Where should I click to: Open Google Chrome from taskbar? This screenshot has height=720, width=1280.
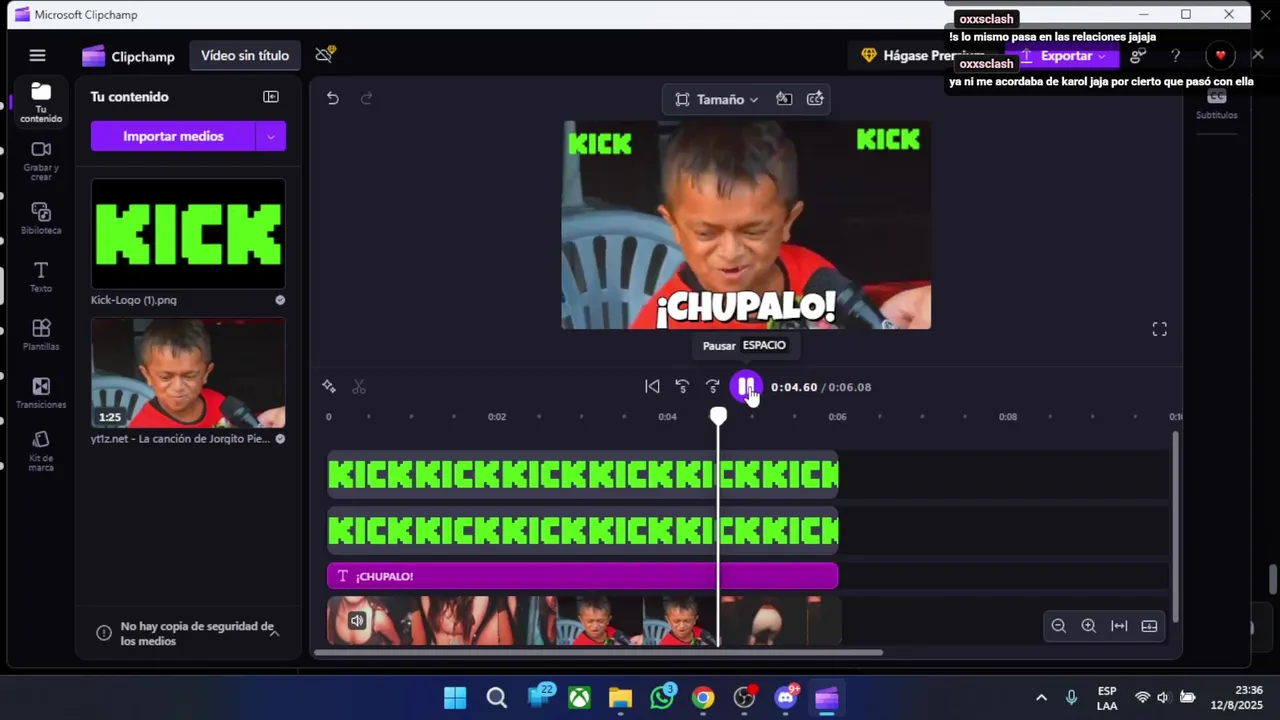pos(703,698)
